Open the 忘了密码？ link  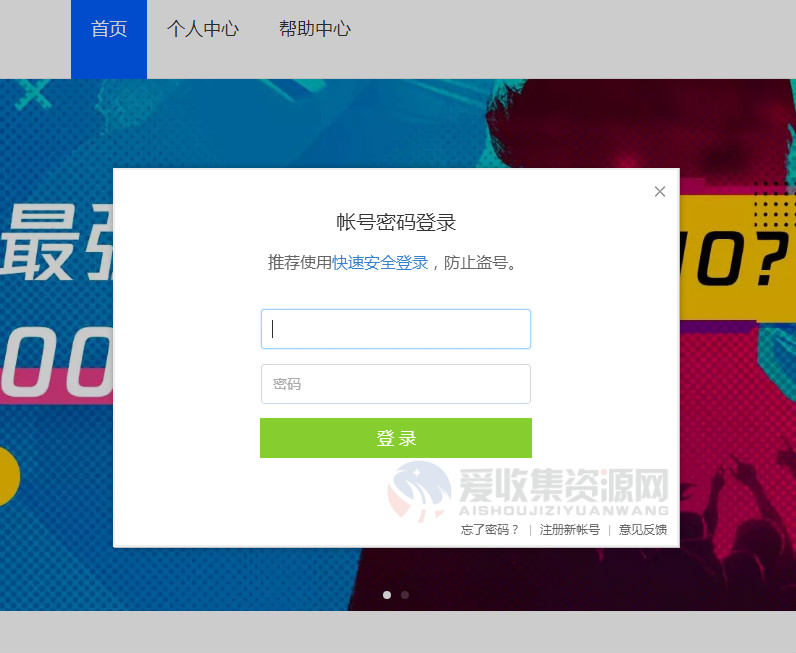[x=490, y=530]
